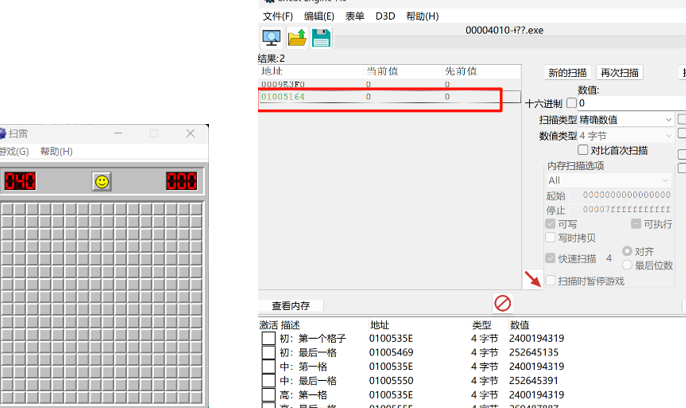This screenshot has width=686, height=408.
Task: Open the 帮助(H) menu in Minesweeper
Action: click(x=56, y=151)
